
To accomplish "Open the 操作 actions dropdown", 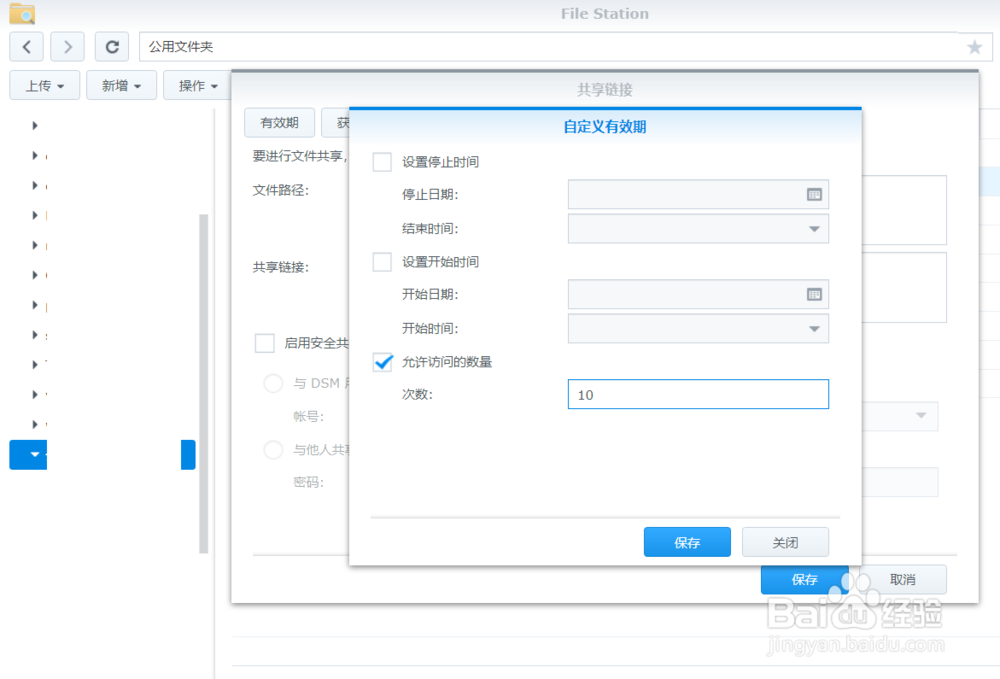I will tap(194, 85).
